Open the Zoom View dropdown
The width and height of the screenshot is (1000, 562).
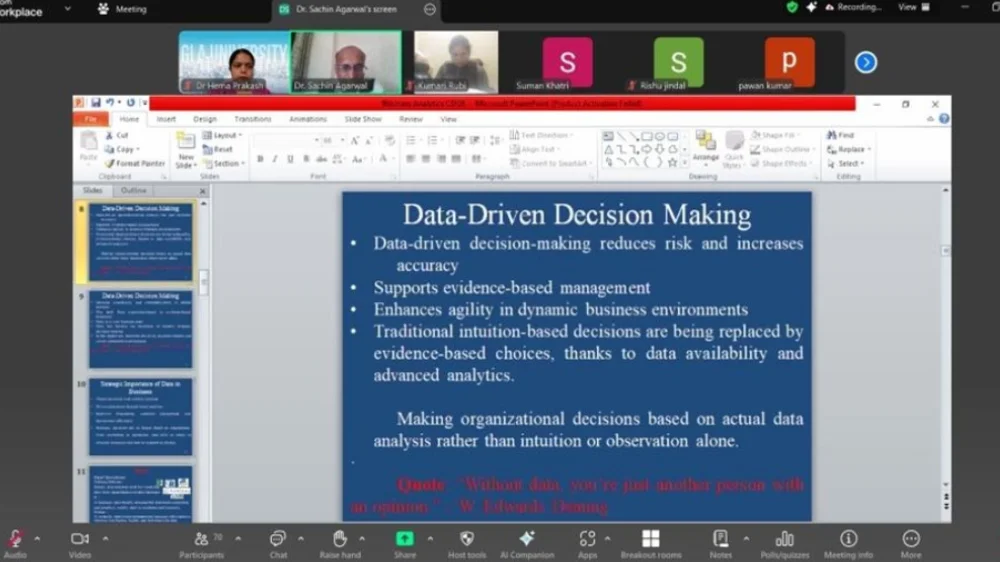[x=913, y=7]
